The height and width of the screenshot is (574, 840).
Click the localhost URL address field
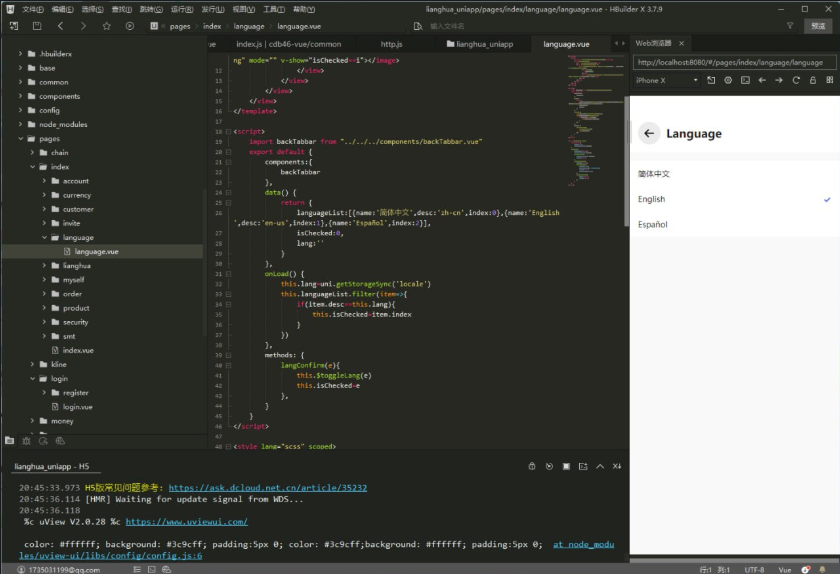point(734,62)
